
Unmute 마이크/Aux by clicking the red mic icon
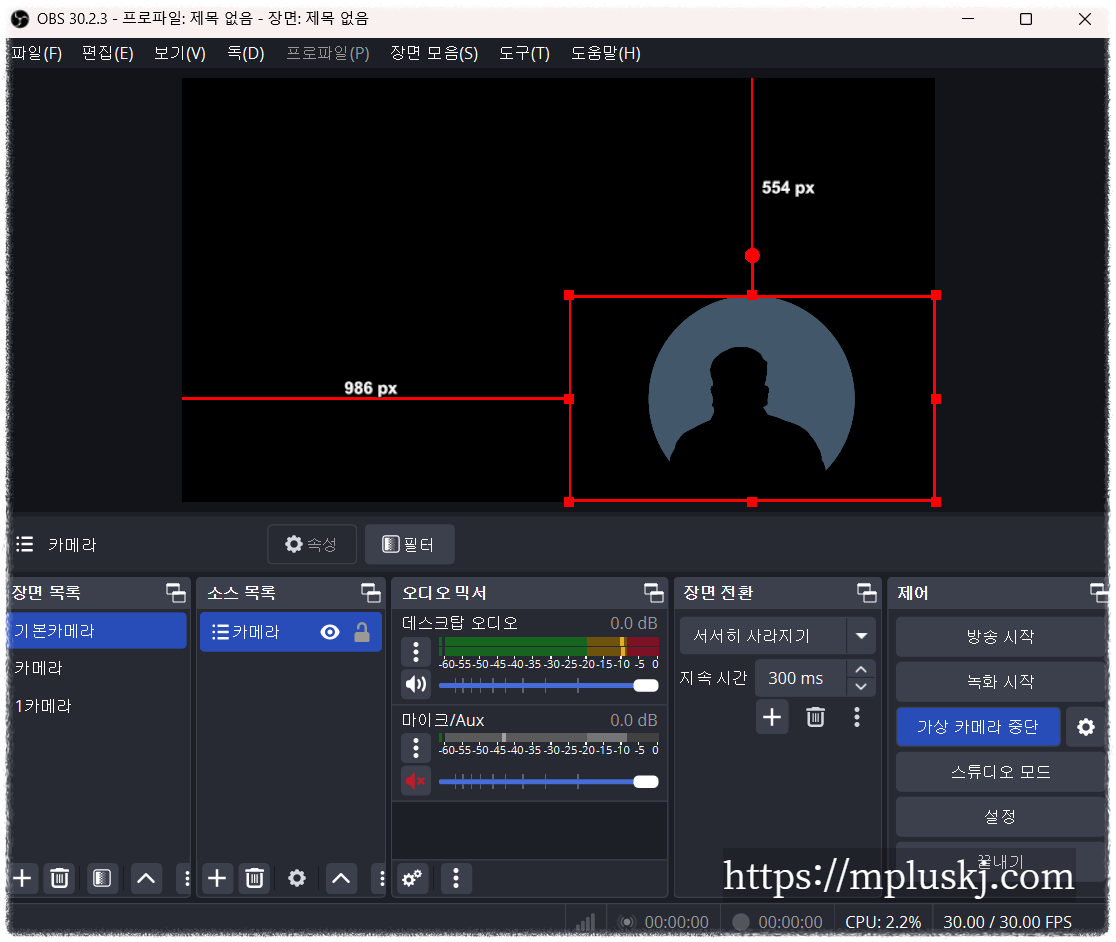point(415,780)
